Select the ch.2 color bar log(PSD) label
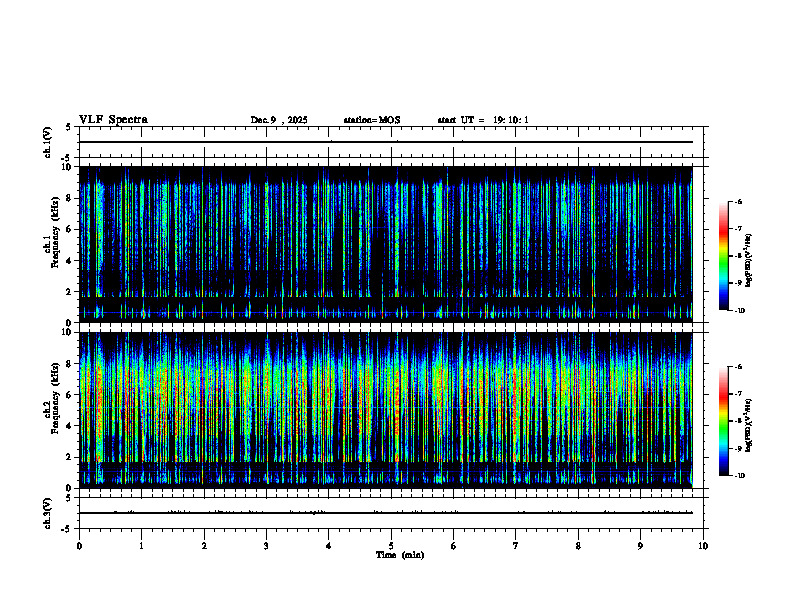Image resolution: width=792 pixels, height=612 pixels. (748, 425)
